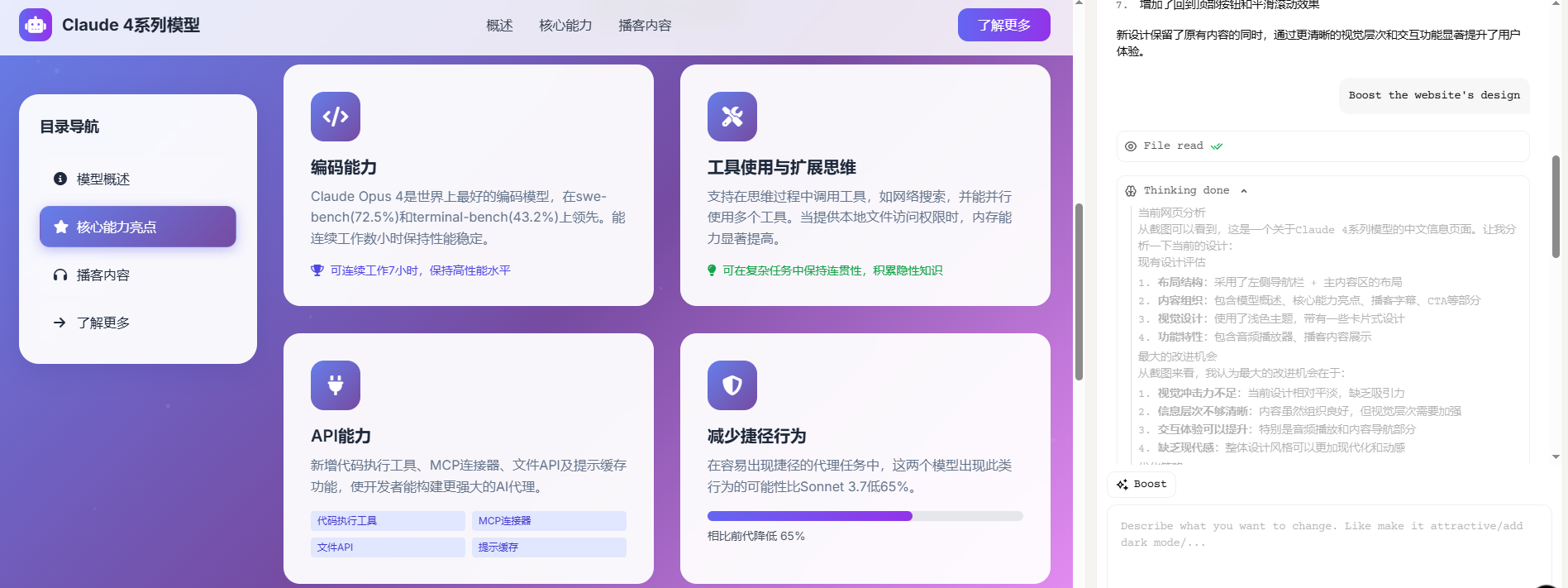Select 播客内容 in the top navigation
Viewport: 1568px width, 588px height.
645,26
